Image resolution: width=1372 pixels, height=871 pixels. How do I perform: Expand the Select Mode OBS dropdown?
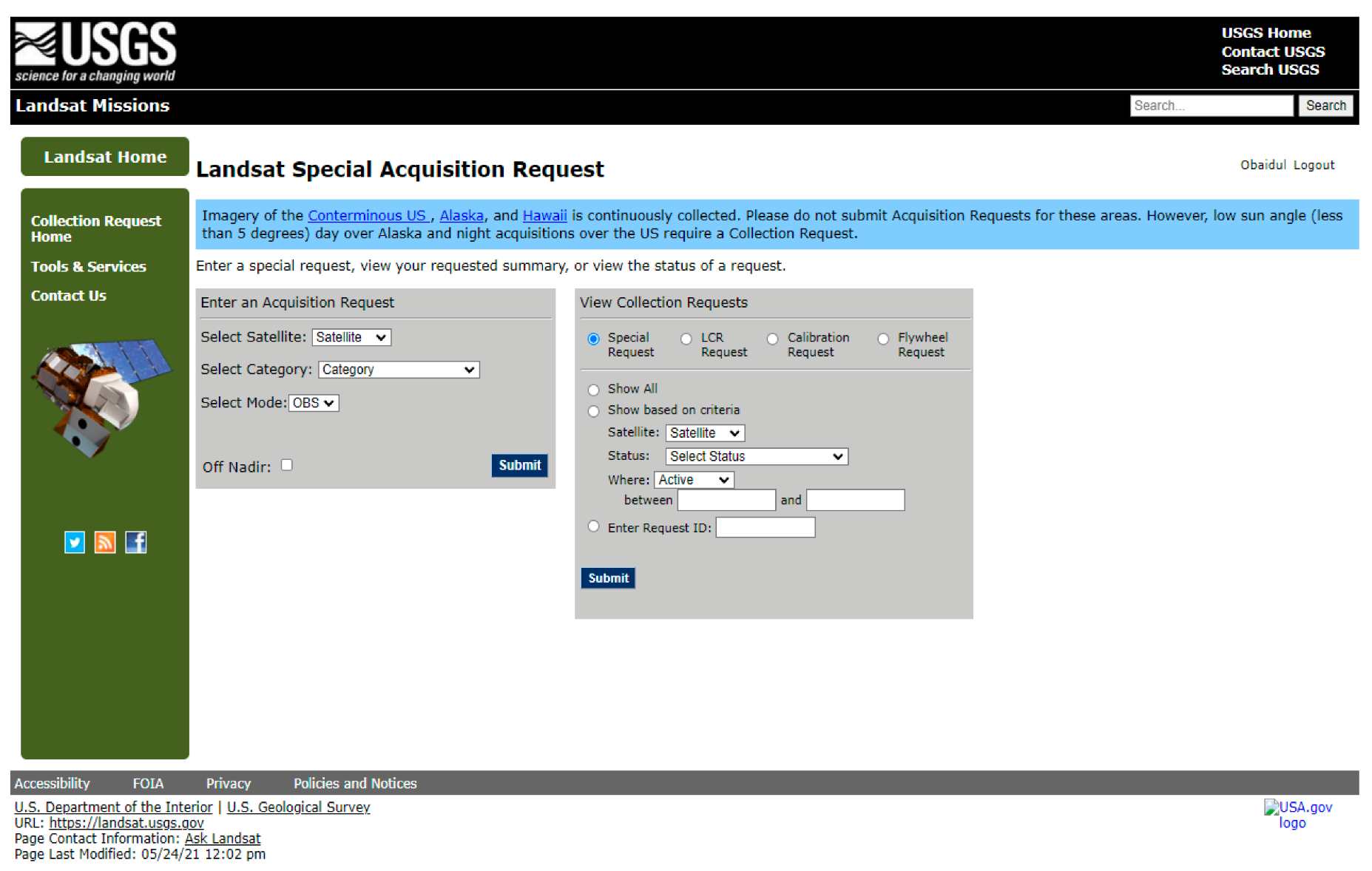point(314,403)
